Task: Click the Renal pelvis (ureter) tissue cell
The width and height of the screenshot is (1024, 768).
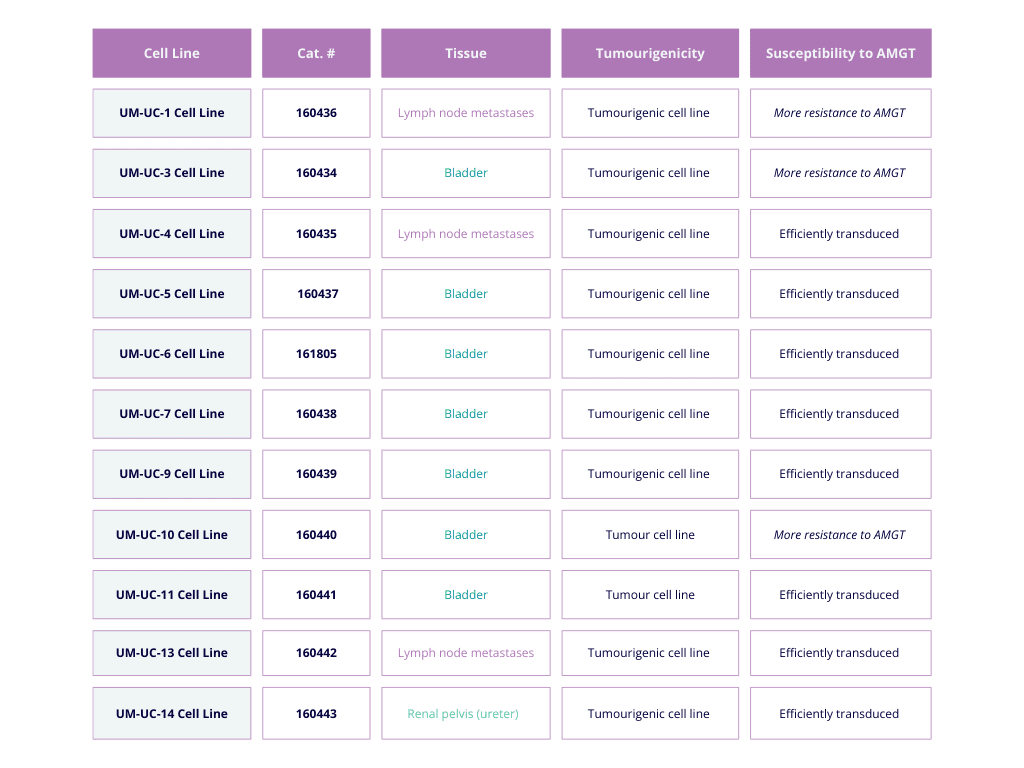Action: [466, 714]
